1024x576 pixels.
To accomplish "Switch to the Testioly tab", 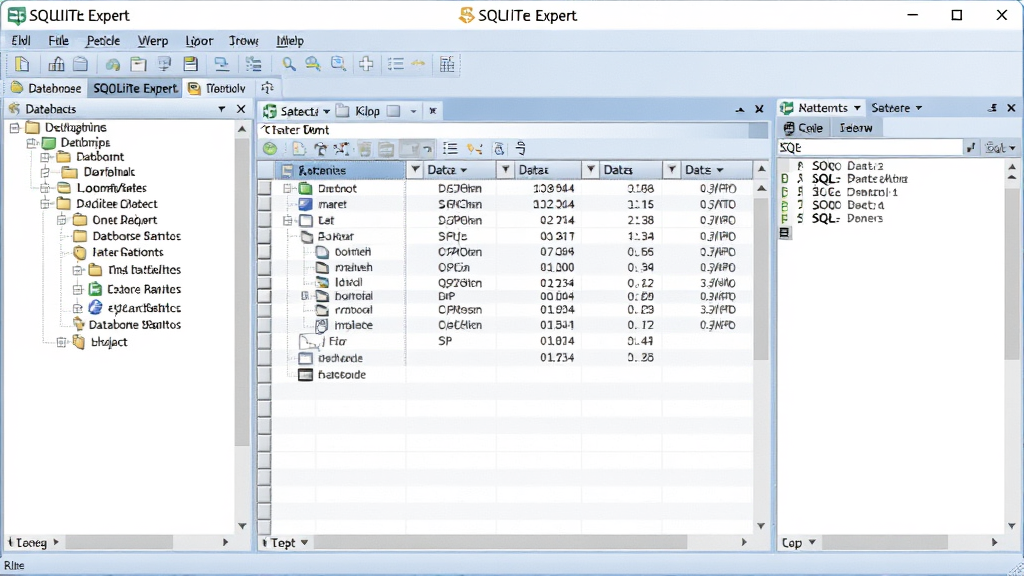I will click(x=217, y=88).
